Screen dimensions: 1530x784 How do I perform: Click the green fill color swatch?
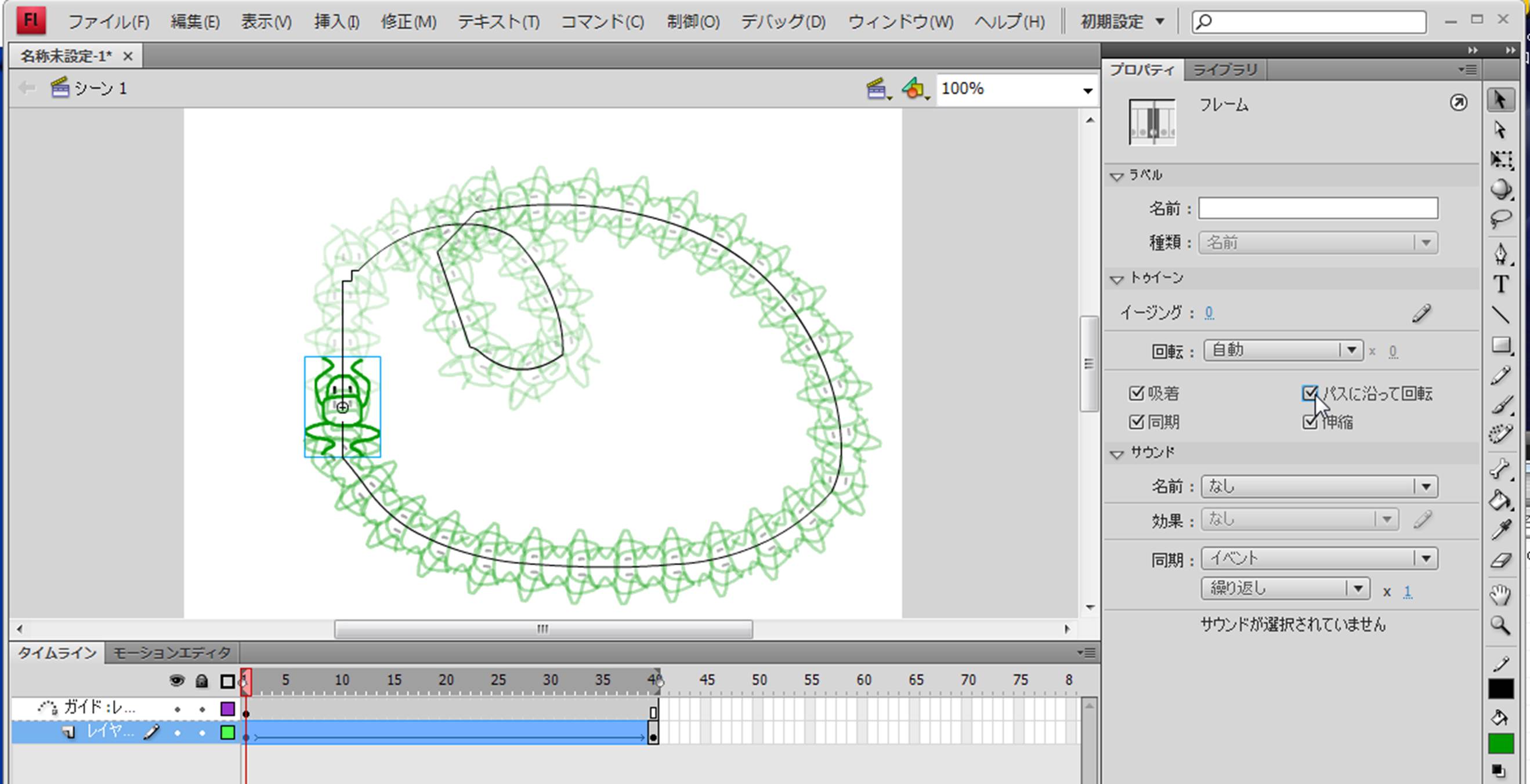click(1501, 744)
